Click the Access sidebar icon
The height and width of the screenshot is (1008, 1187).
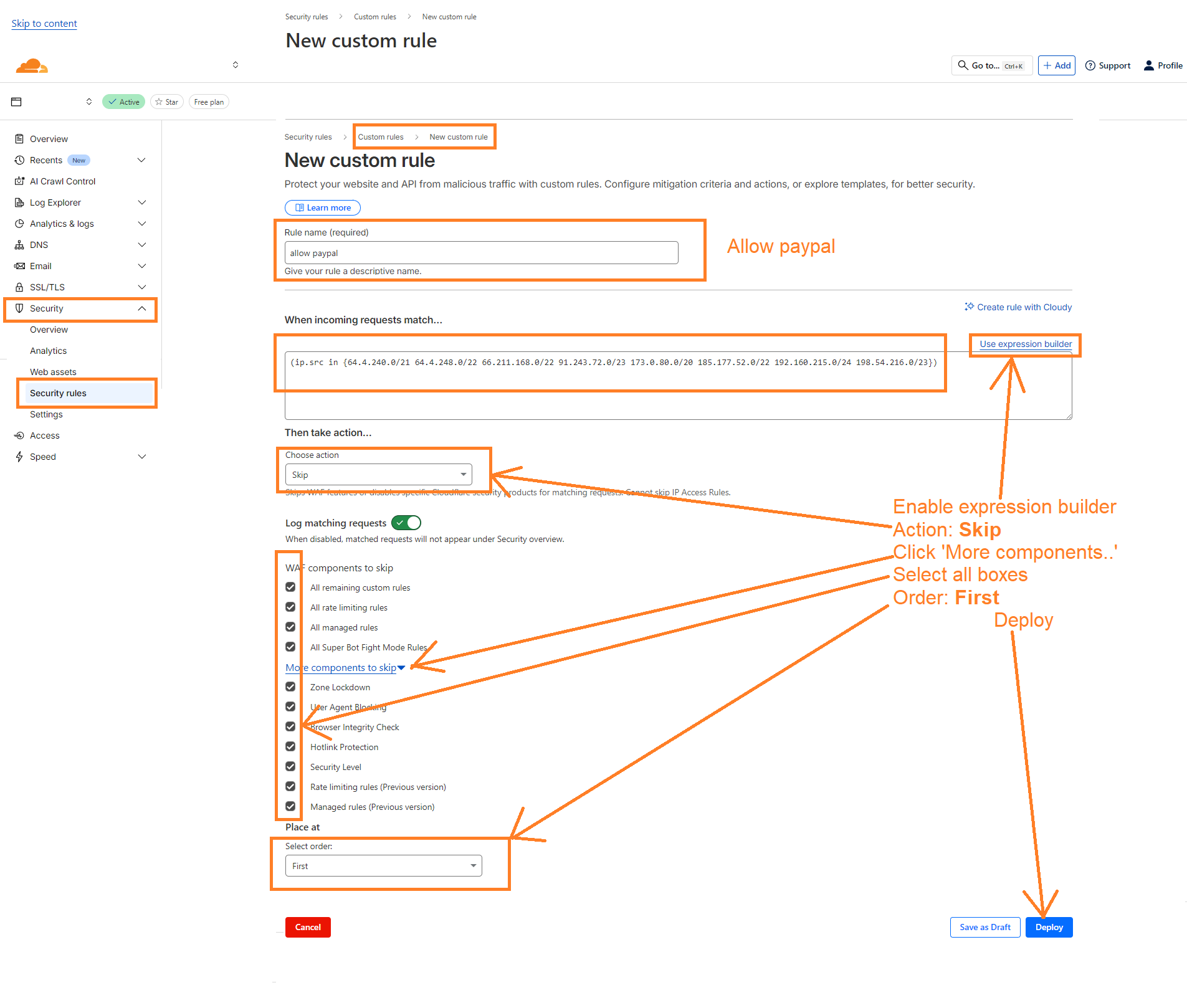pyautogui.click(x=19, y=435)
